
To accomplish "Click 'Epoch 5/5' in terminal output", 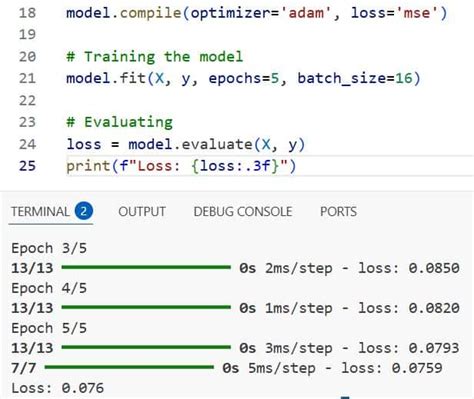I will pos(49,328).
